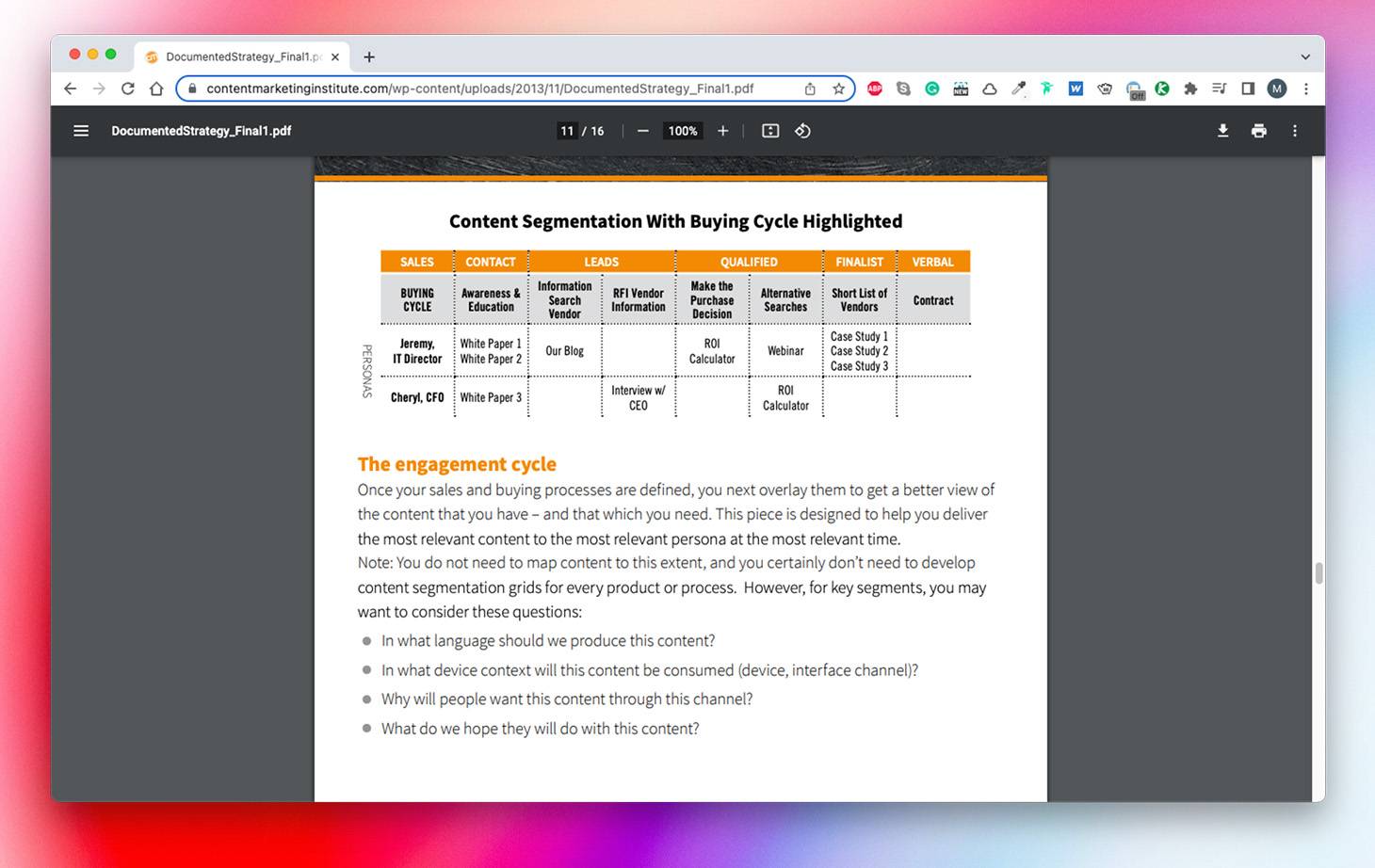The width and height of the screenshot is (1375, 868).
Task: Rotate the PDF counterclockwise
Action: (802, 131)
